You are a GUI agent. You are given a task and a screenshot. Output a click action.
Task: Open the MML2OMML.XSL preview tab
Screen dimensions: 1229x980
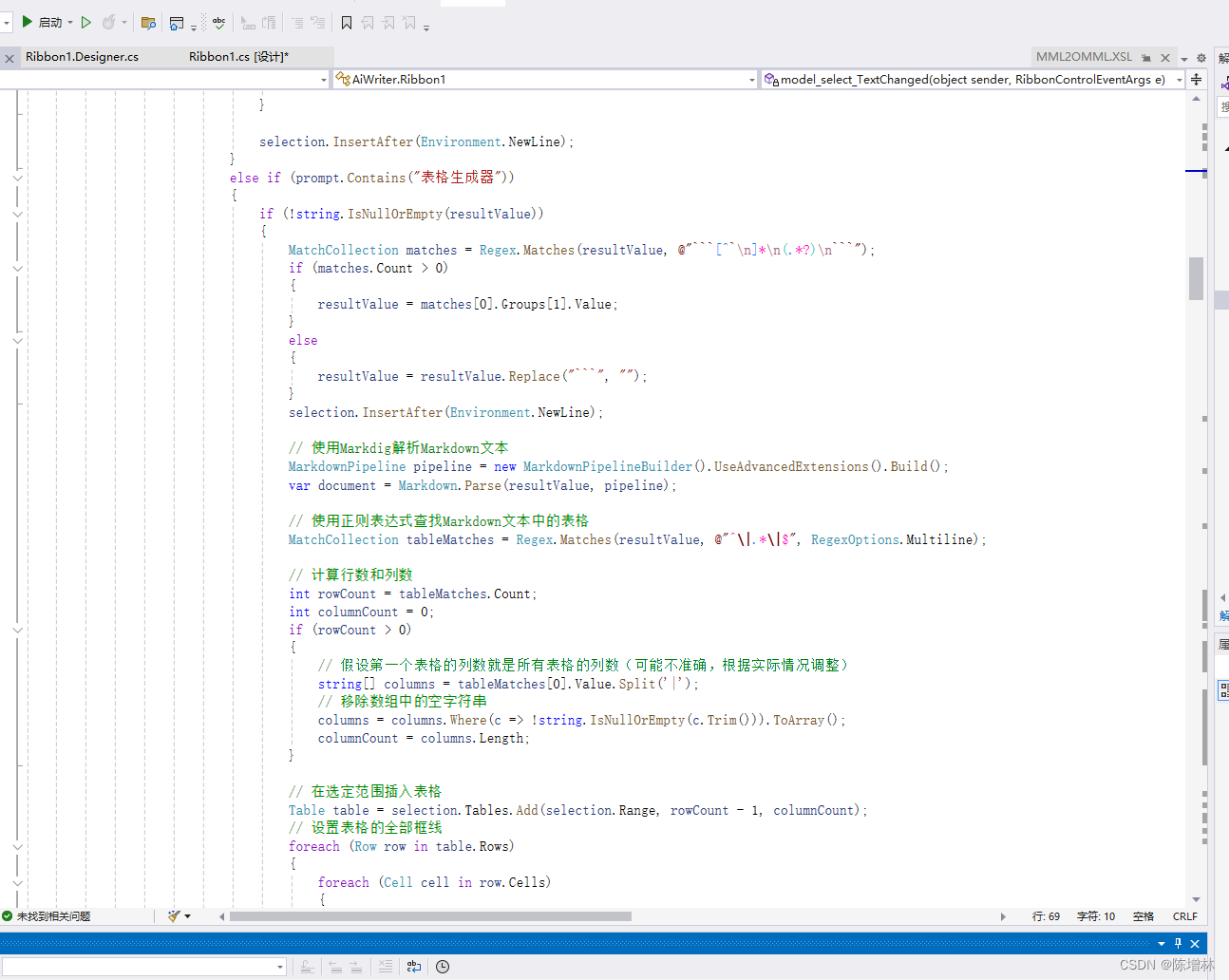click(x=1084, y=57)
